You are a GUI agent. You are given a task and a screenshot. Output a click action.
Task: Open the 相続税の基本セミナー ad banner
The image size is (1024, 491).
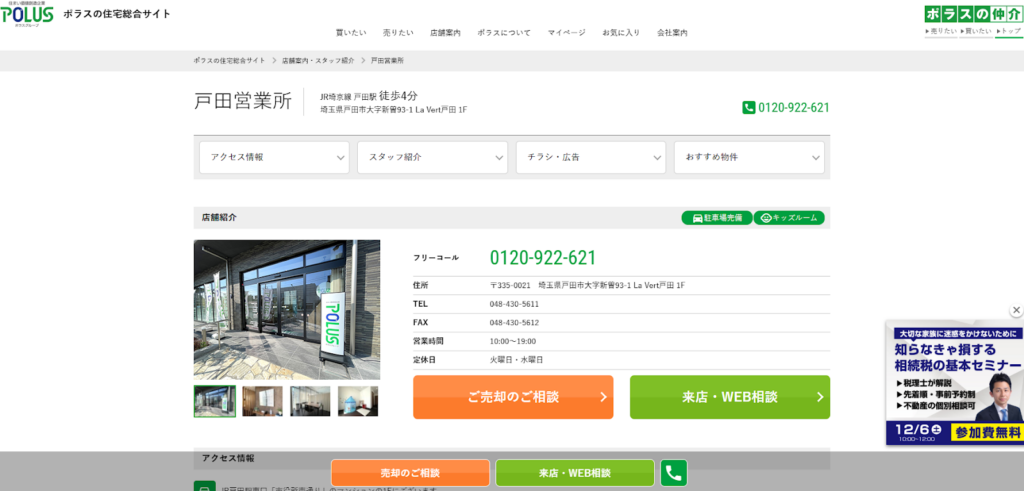(955, 383)
